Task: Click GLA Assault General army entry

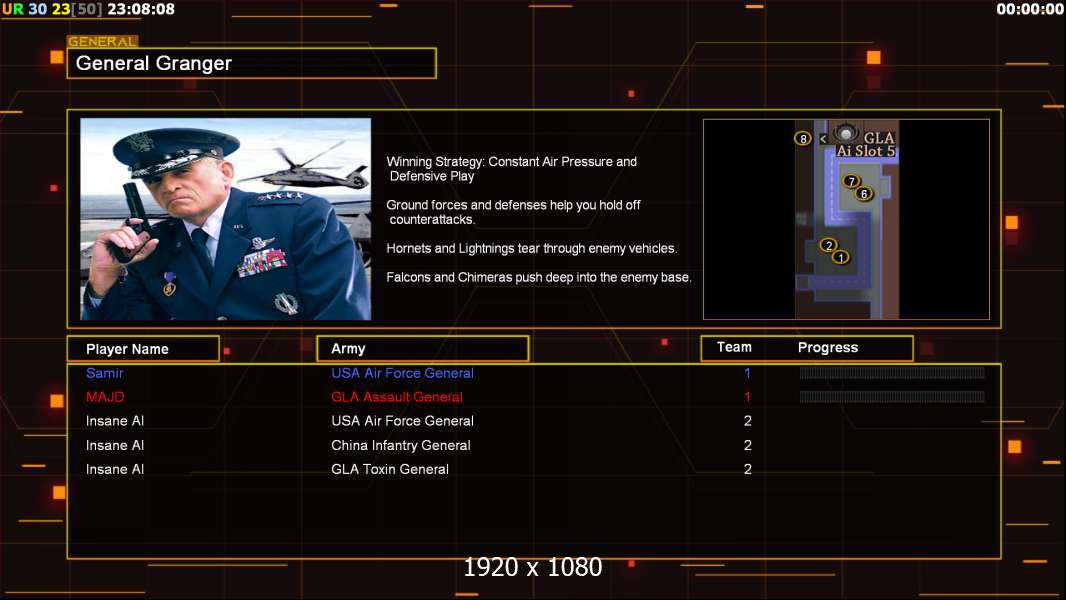Action: [397, 397]
